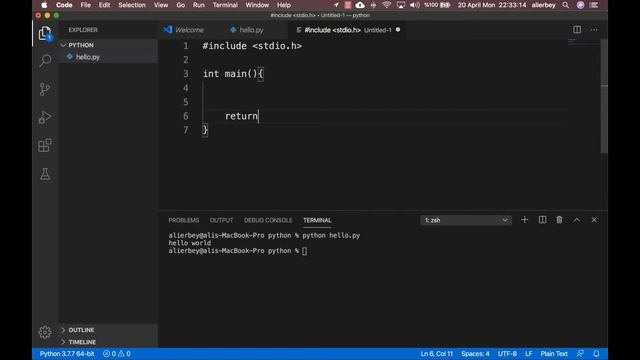Image resolution: width=640 pixels, height=360 pixels.
Task: Change encoding via UTF-8
Action: 507,353
